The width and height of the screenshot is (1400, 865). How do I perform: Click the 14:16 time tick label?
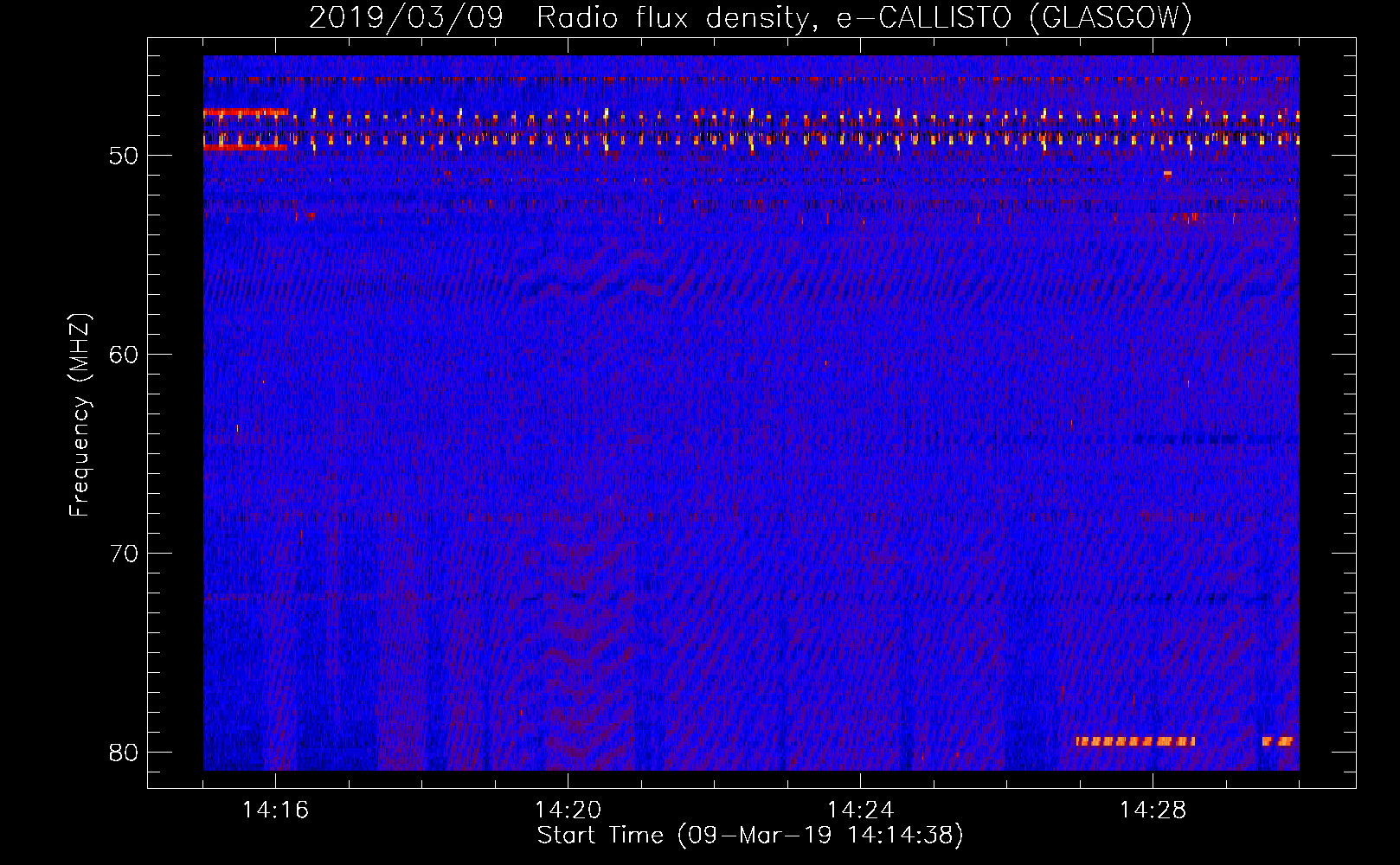point(275,811)
